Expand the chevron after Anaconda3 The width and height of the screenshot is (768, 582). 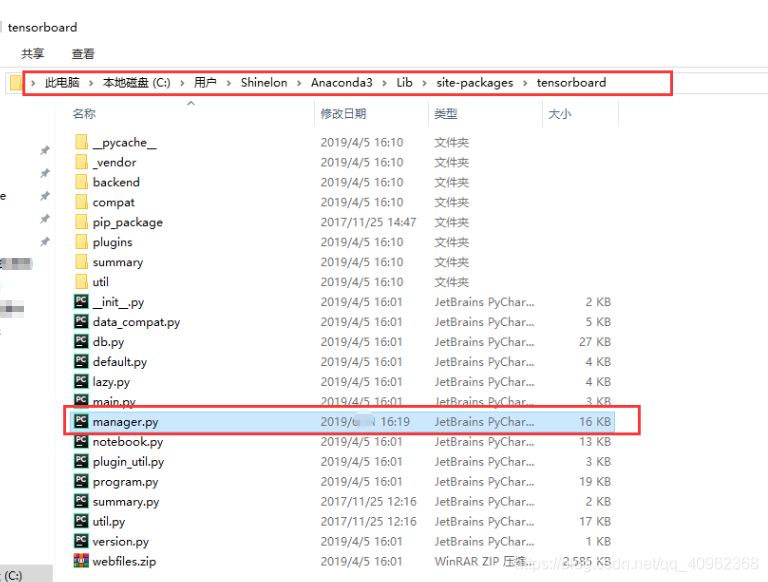(384, 83)
